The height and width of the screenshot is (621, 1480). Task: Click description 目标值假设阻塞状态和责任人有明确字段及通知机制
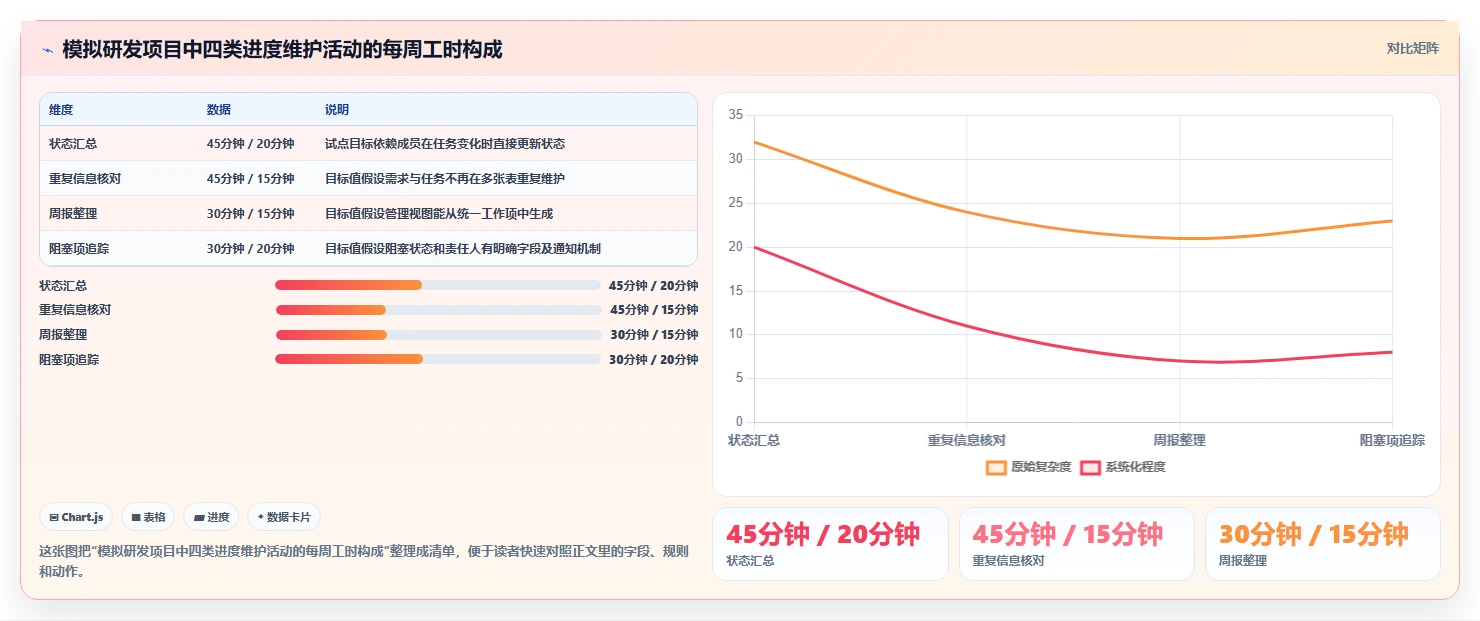tap(463, 249)
